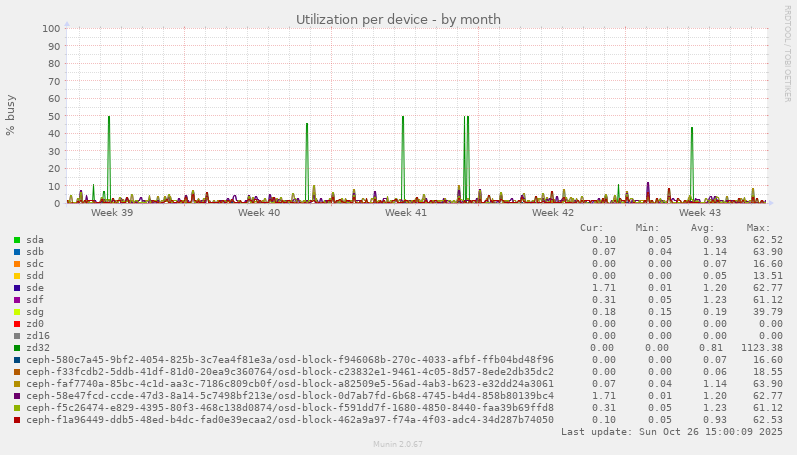This screenshot has height=455, width=797.
Task: Select the zd16 legend label
Action: point(38,336)
